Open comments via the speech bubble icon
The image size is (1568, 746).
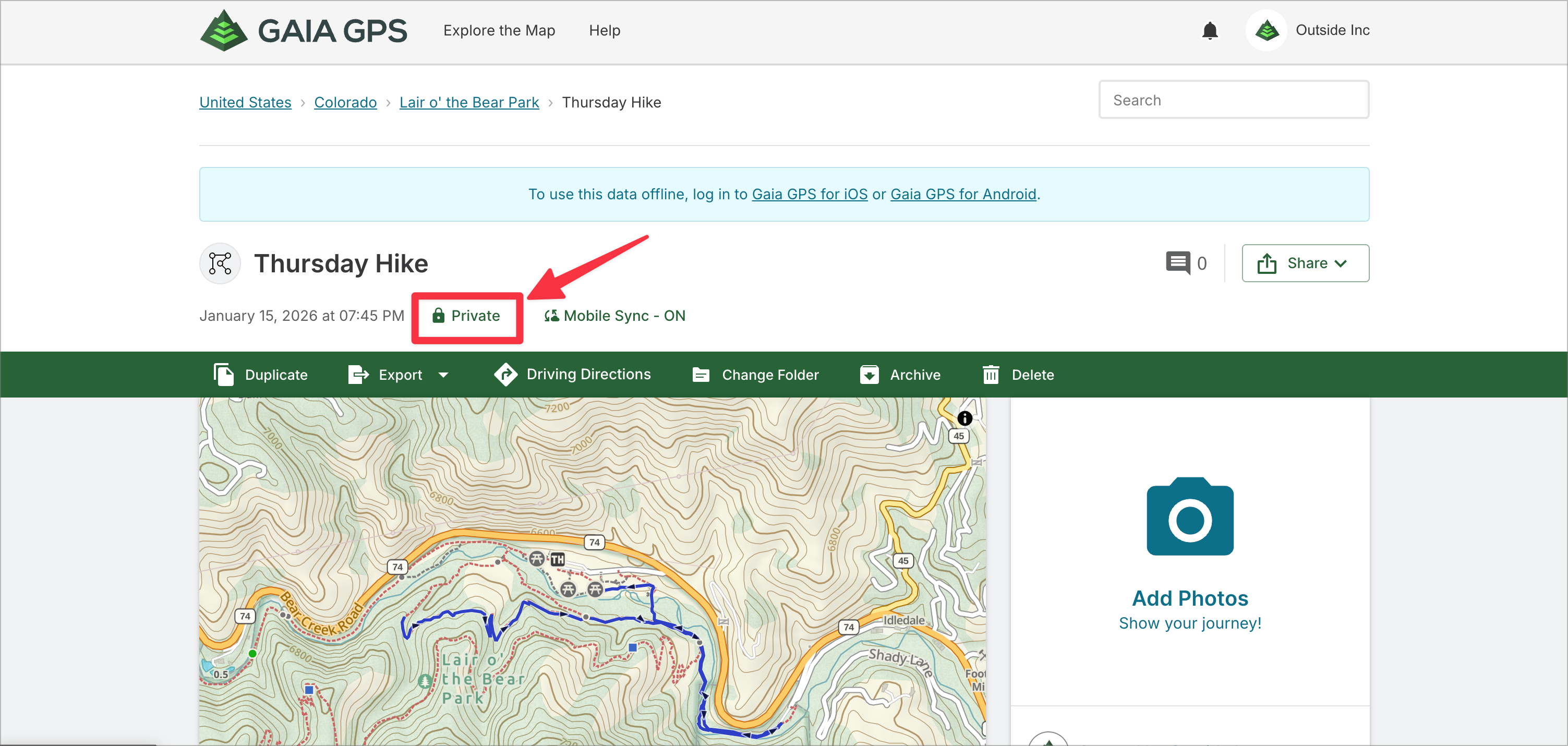[x=1177, y=263]
